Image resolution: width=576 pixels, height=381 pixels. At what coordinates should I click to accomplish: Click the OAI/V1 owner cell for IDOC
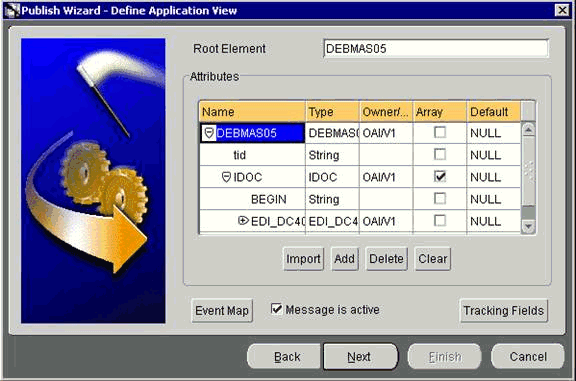point(386,177)
